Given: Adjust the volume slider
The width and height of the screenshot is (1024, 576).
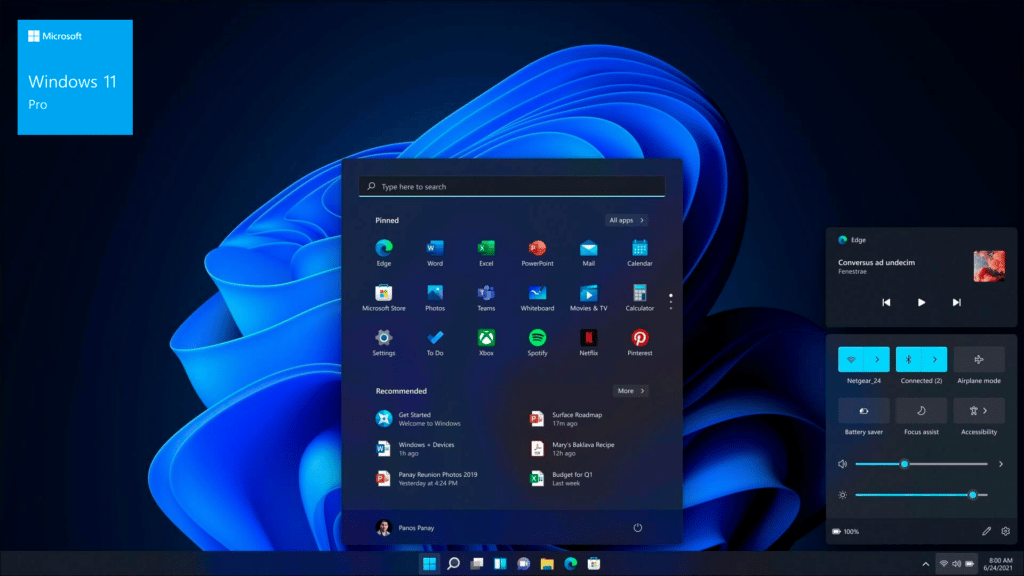Looking at the screenshot, I should [x=904, y=464].
